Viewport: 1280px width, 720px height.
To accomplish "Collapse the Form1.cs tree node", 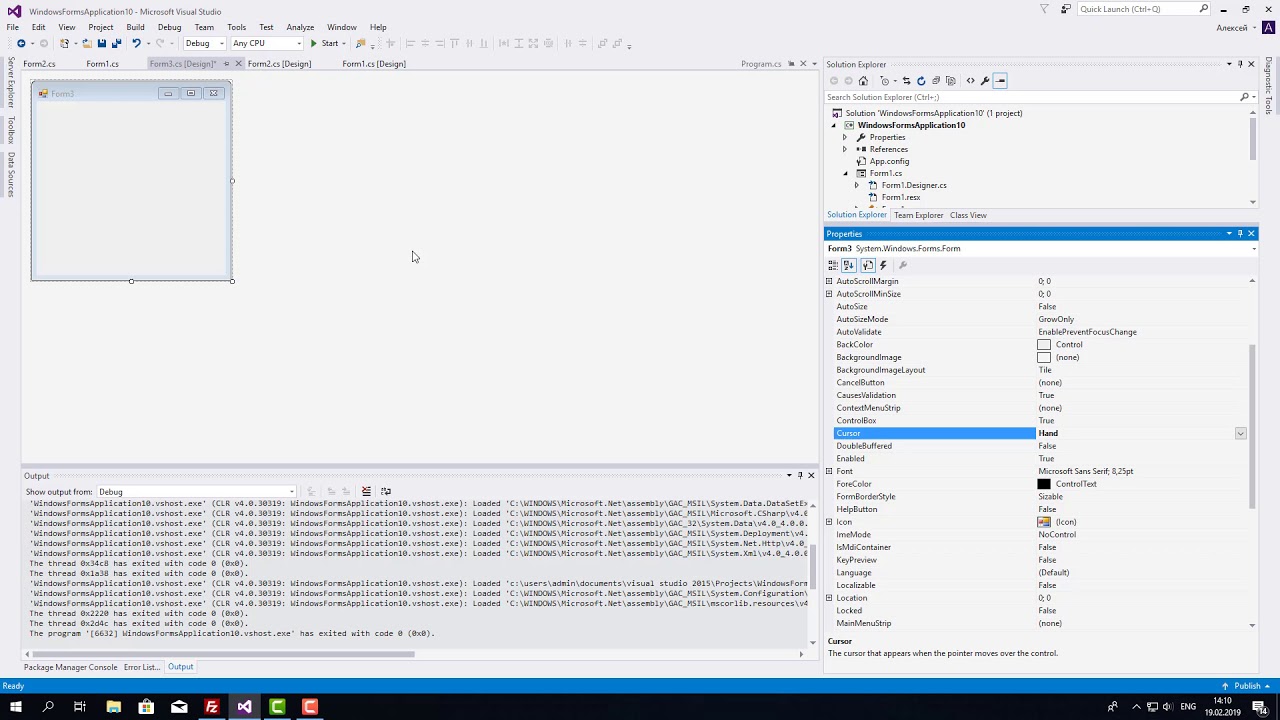I will 845,173.
